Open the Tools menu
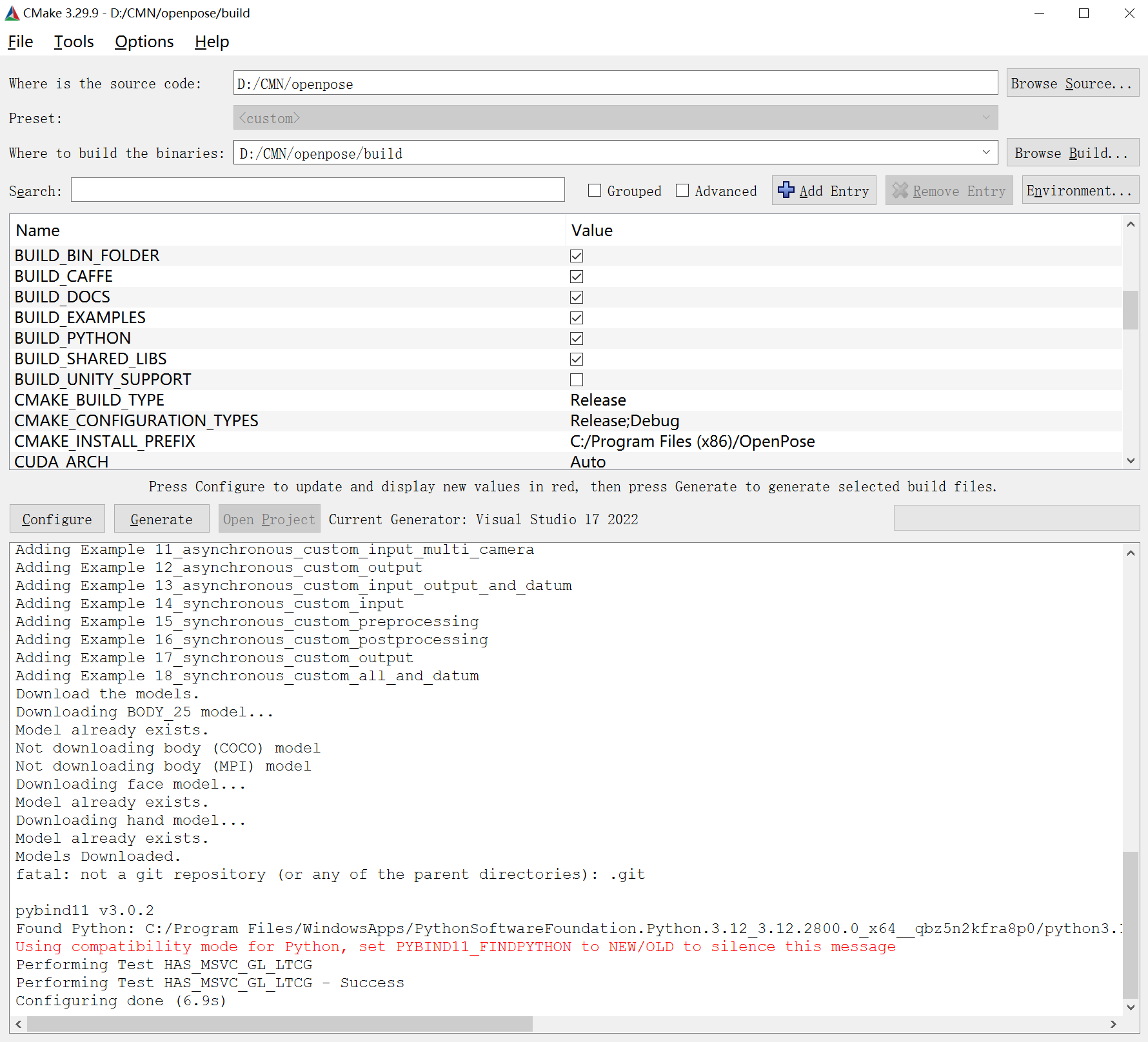The width and height of the screenshot is (1148, 1042). pos(74,41)
